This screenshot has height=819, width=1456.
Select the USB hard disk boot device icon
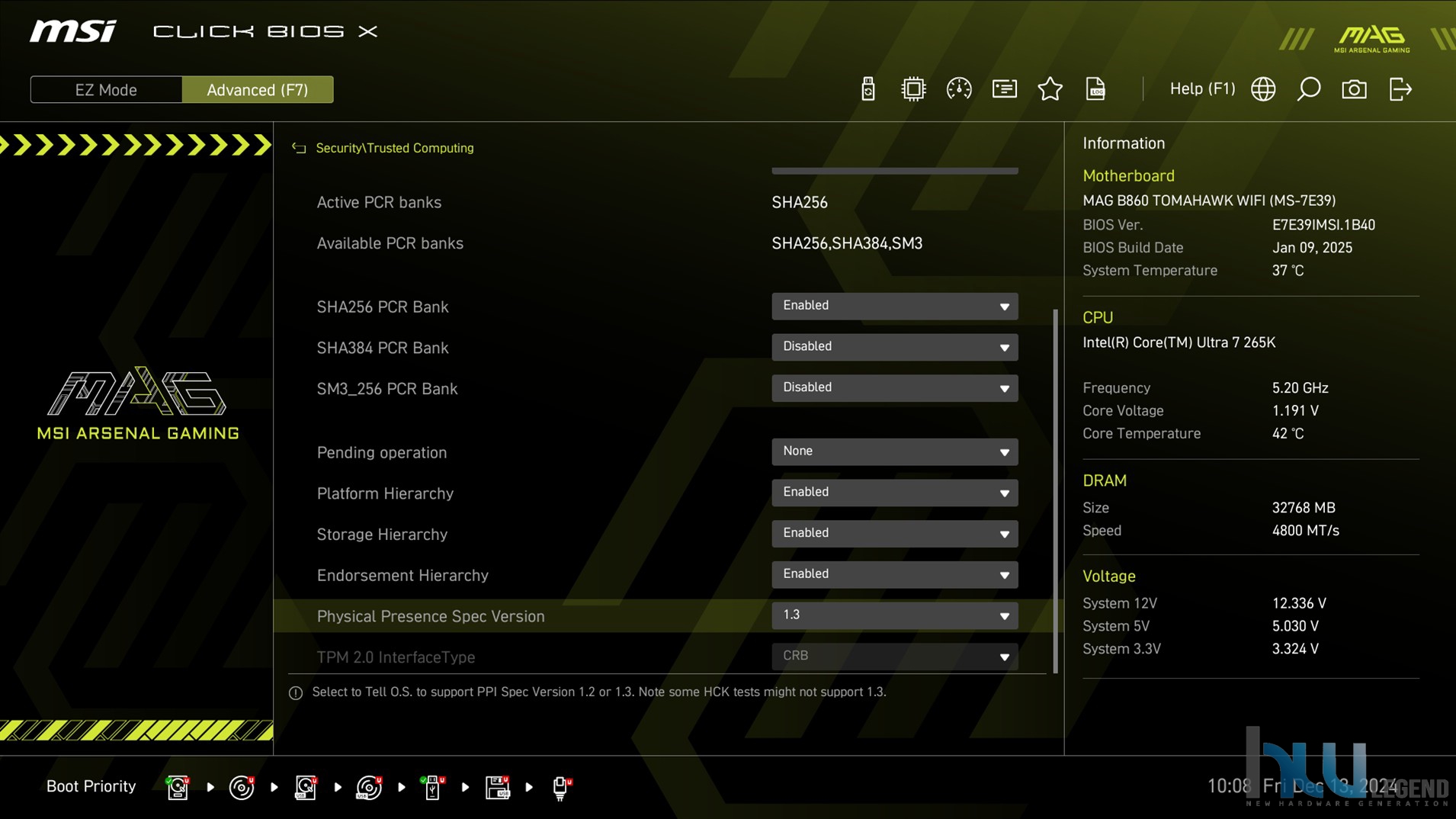pos(306,787)
